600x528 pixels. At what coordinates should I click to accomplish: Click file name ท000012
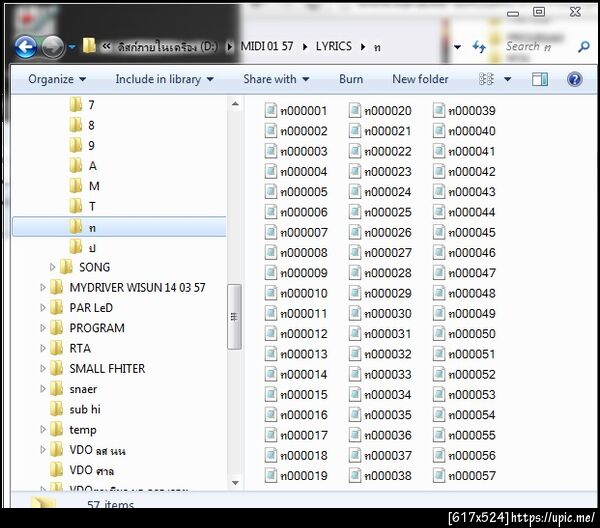[304, 334]
